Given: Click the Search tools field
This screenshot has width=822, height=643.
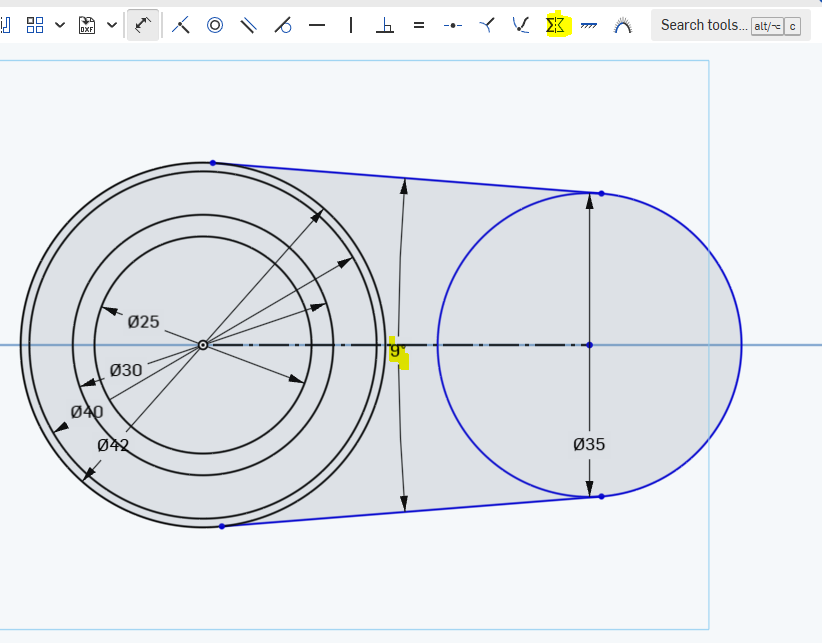Looking at the screenshot, I should [x=703, y=25].
